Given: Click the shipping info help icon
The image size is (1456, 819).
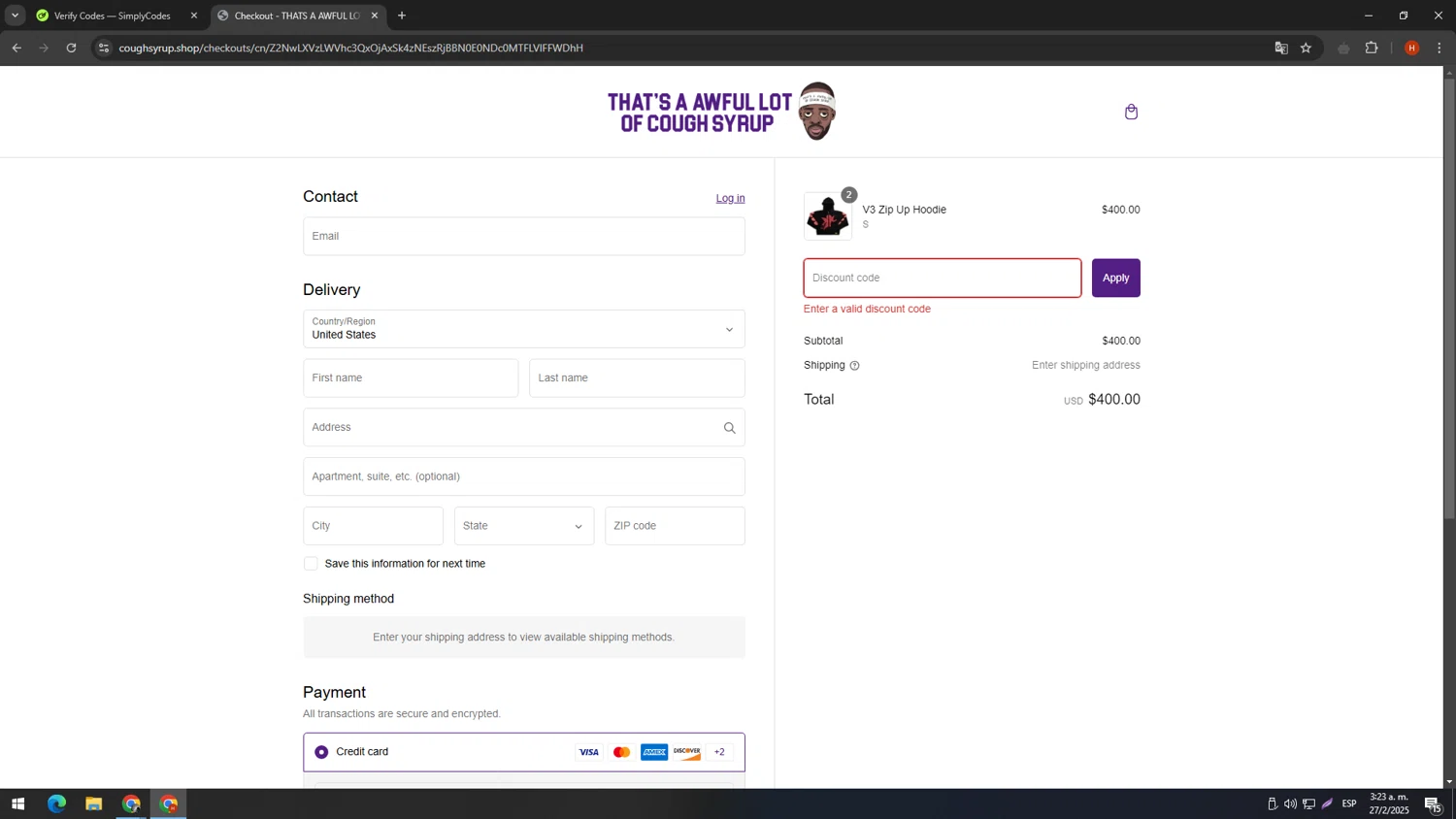Looking at the screenshot, I should point(854,366).
